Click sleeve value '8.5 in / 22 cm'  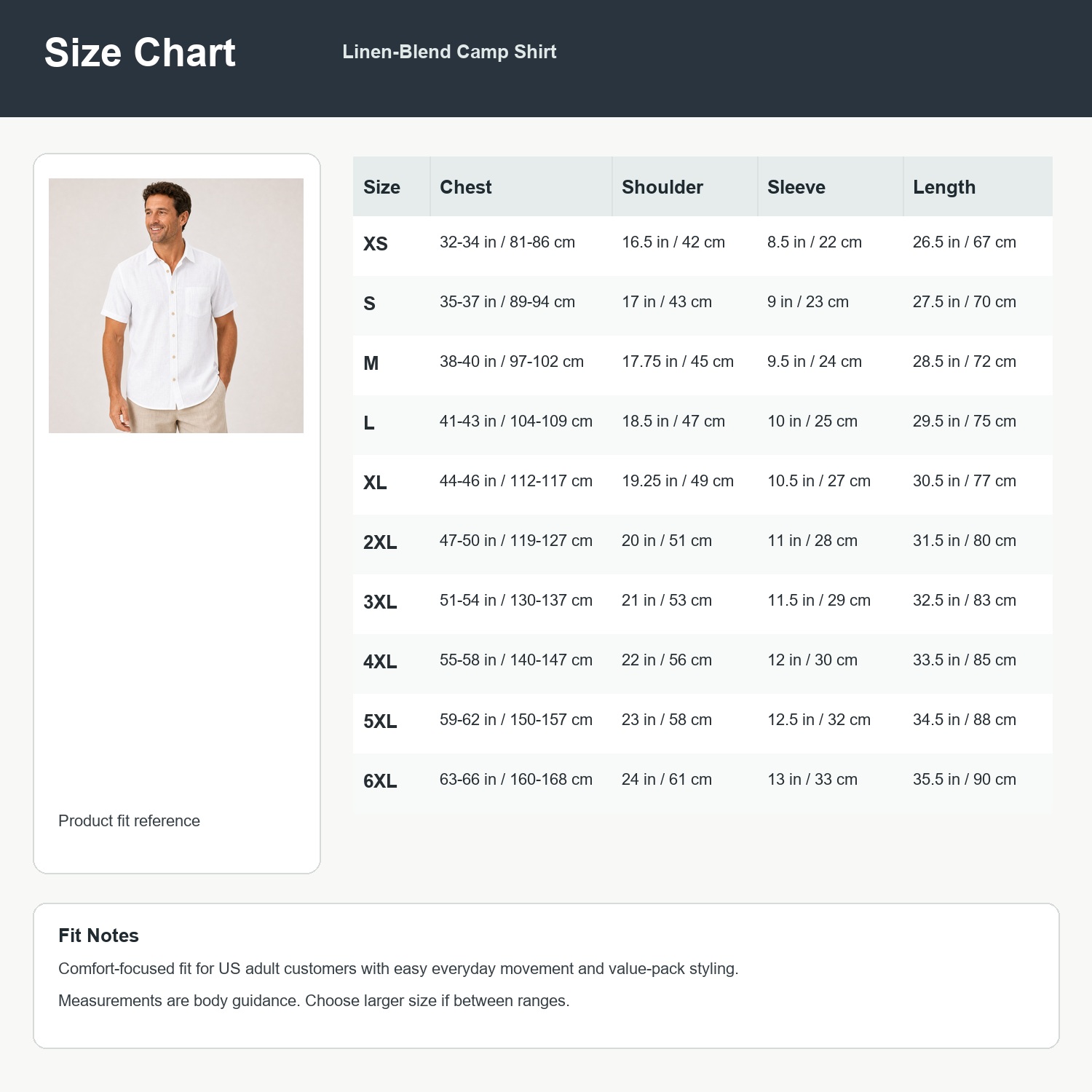(815, 242)
